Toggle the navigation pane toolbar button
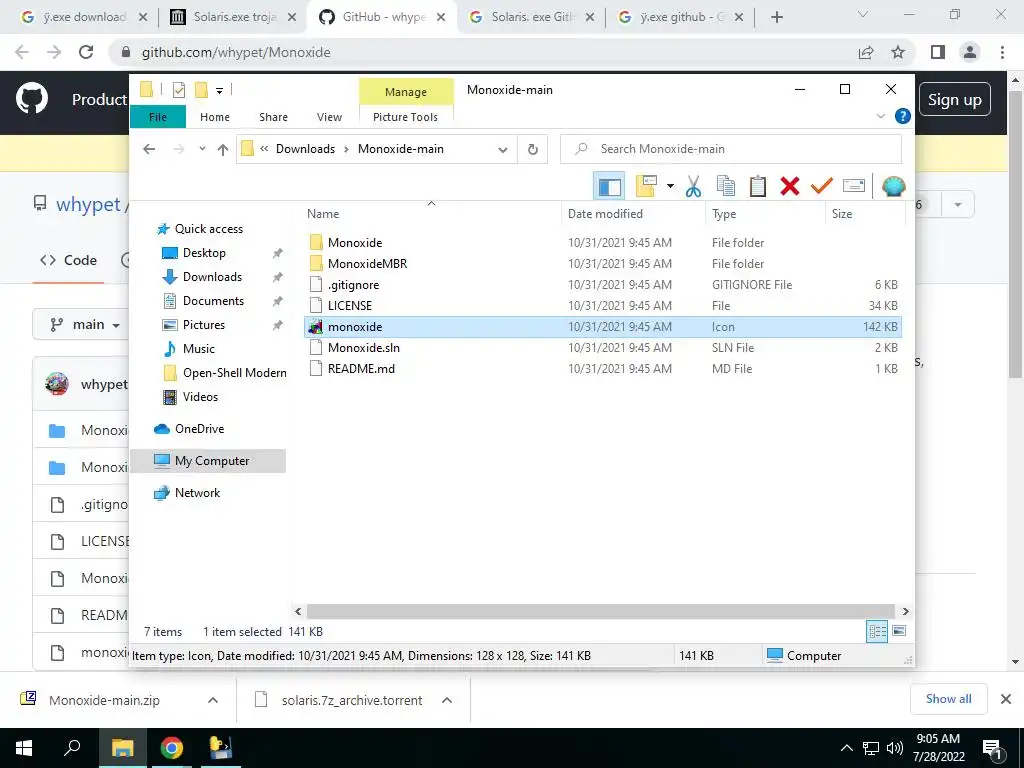The width and height of the screenshot is (1024, 768). pos(609,187)
